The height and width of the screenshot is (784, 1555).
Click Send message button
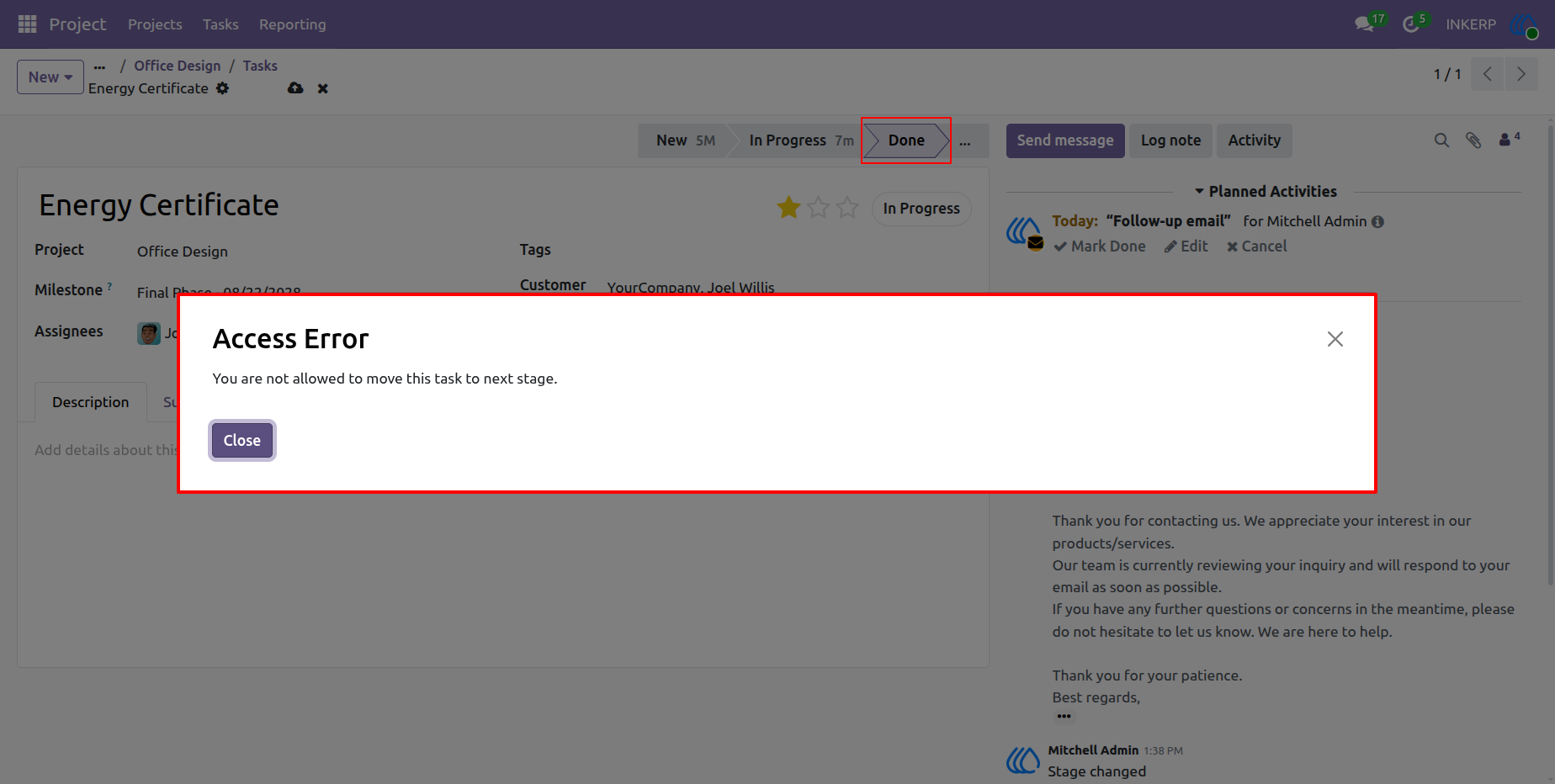[1065, 140]
